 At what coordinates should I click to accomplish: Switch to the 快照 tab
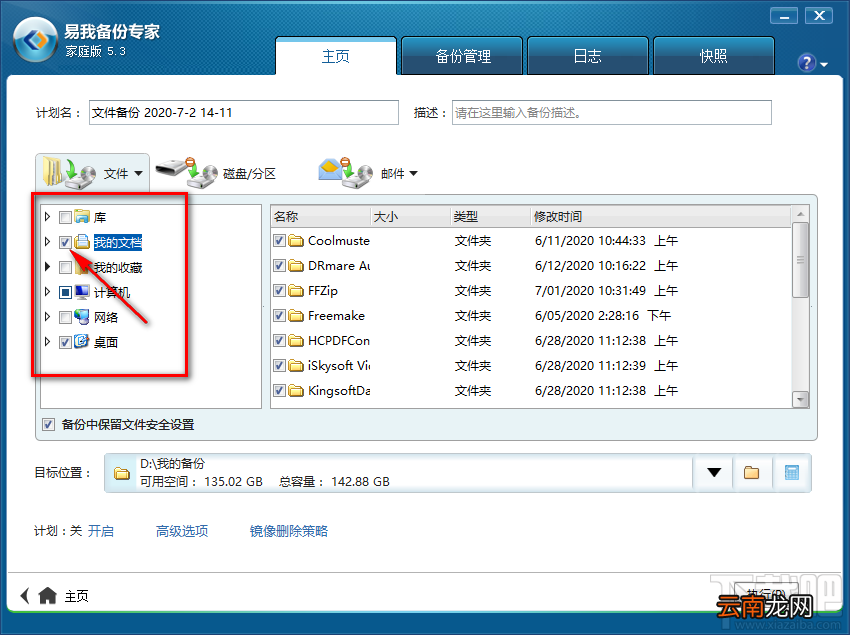coord(713,55)
